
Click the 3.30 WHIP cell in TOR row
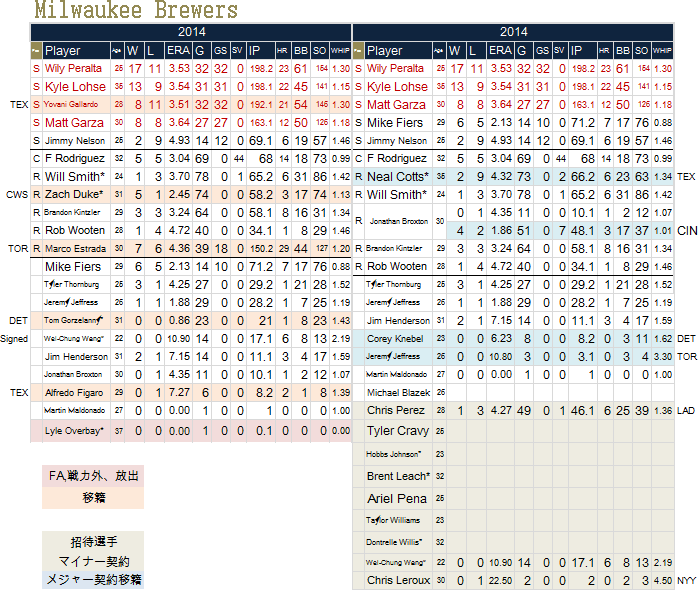pyautogui.click(x=663, y=357)
